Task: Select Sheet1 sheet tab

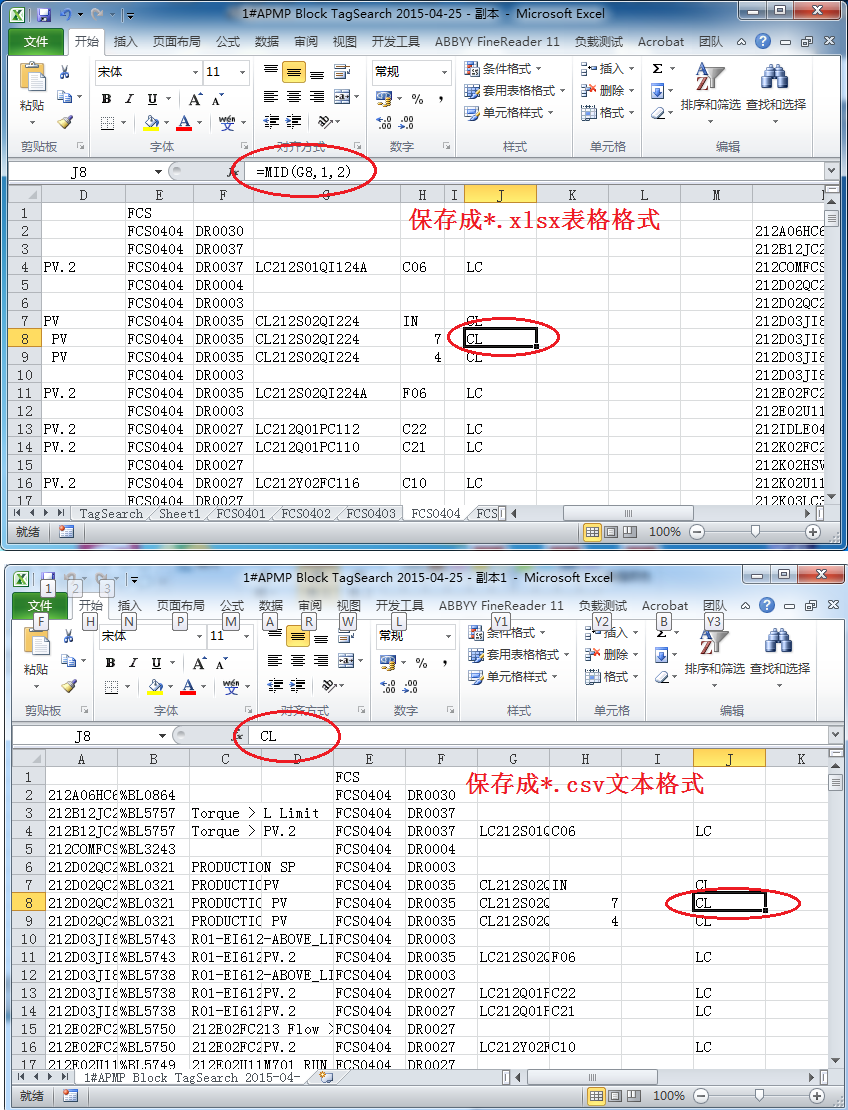Action: 180,513
